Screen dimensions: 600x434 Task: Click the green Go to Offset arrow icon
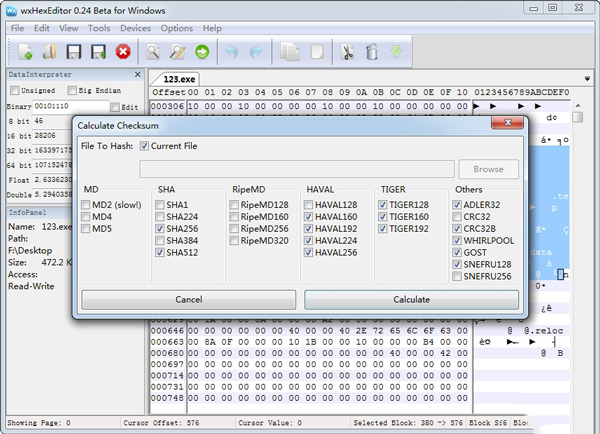click(x=202, y=51)
